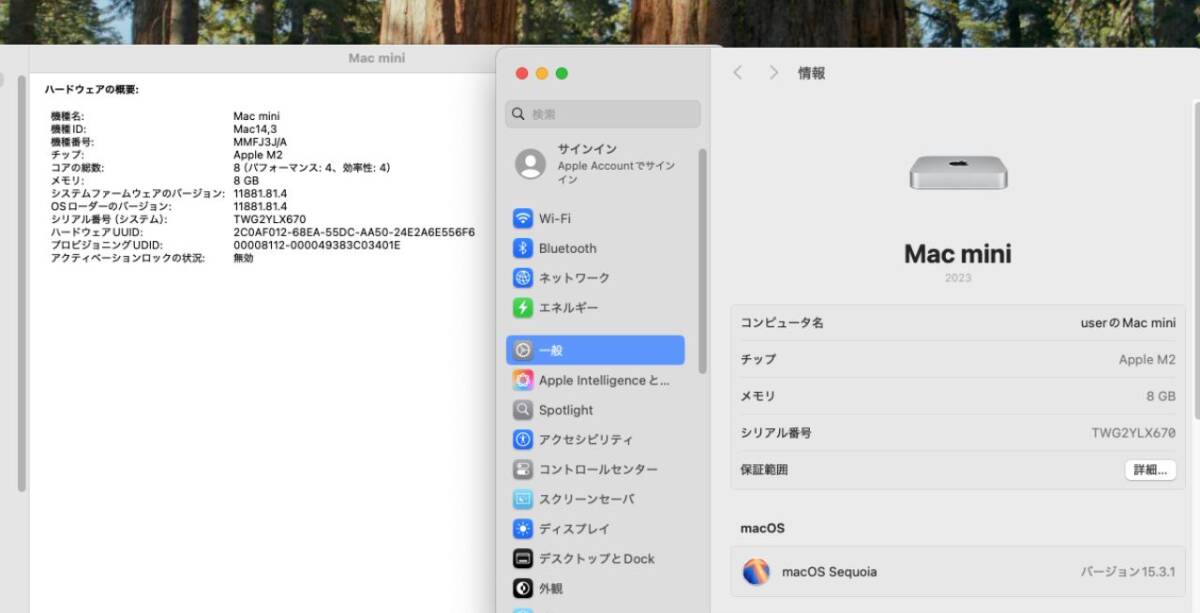The width and height of the screenshot is (1200, 613).
Task: Click the forward navigation chevron
Action: point(774,72)
